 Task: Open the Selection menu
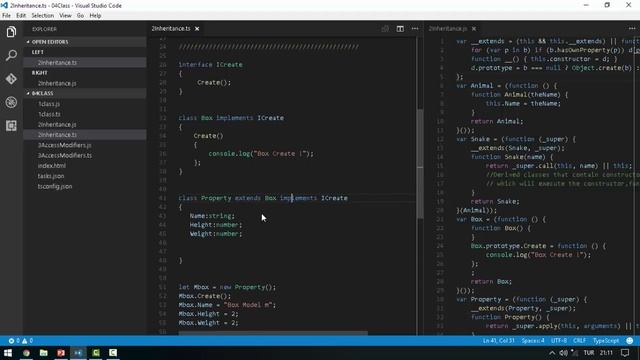42,16
